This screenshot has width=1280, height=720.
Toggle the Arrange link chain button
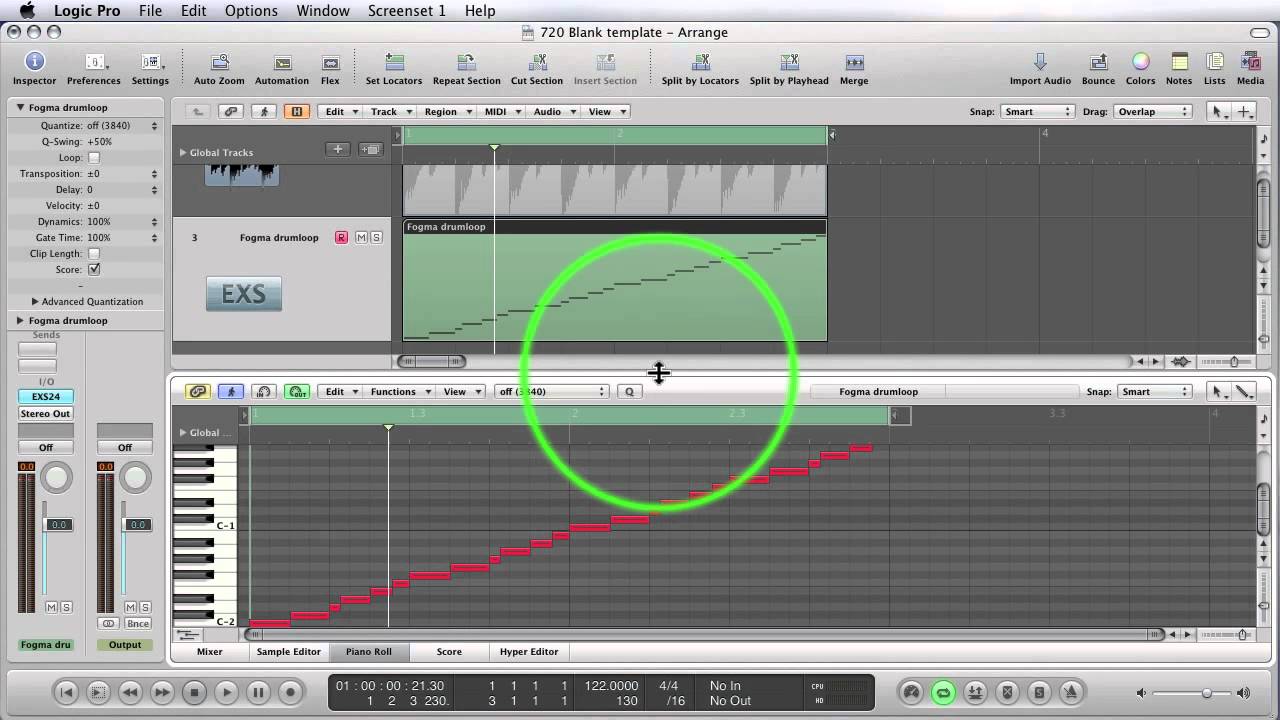pos(231,111)
